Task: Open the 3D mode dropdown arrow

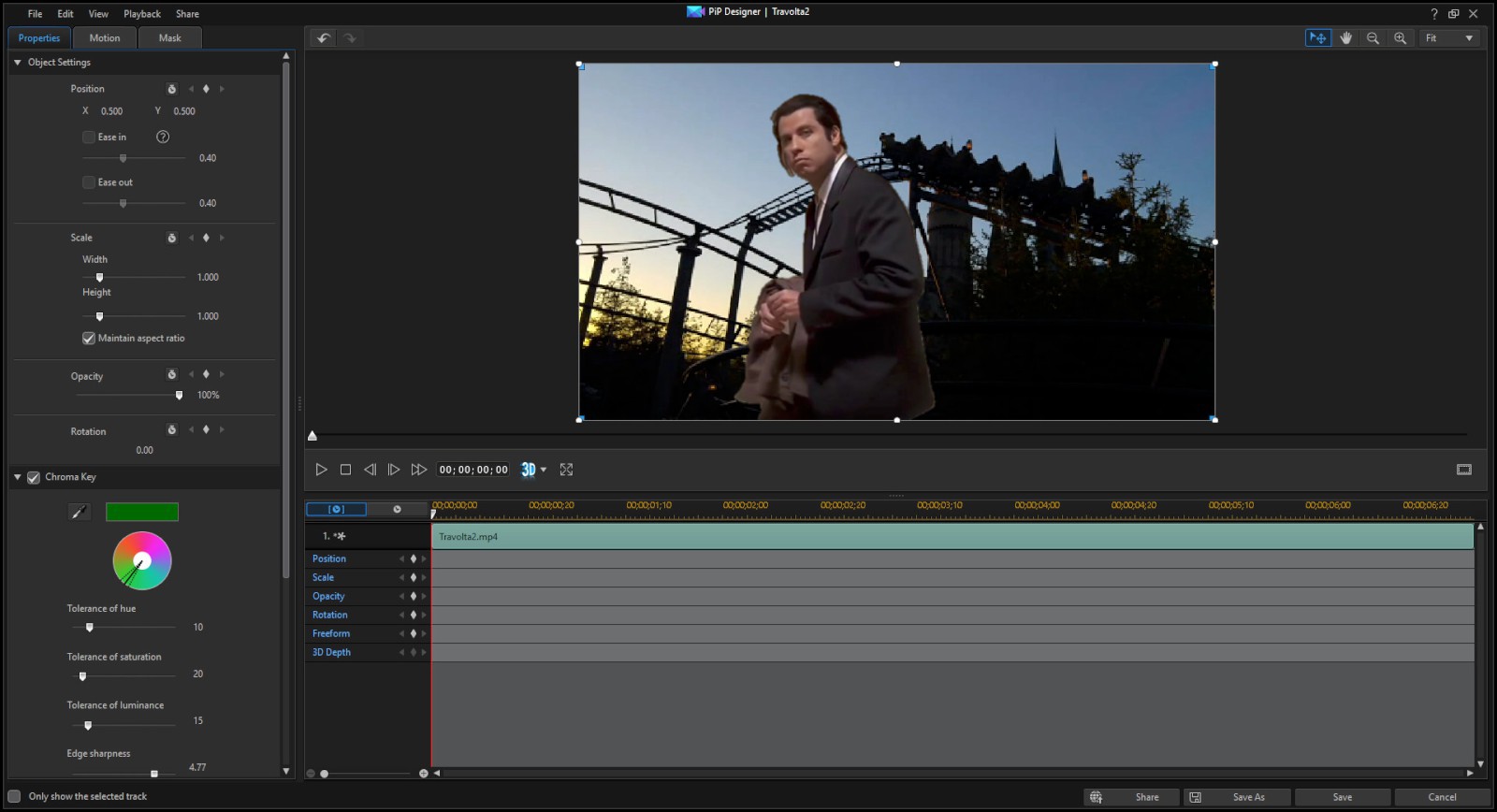Action: coord(544,470)
